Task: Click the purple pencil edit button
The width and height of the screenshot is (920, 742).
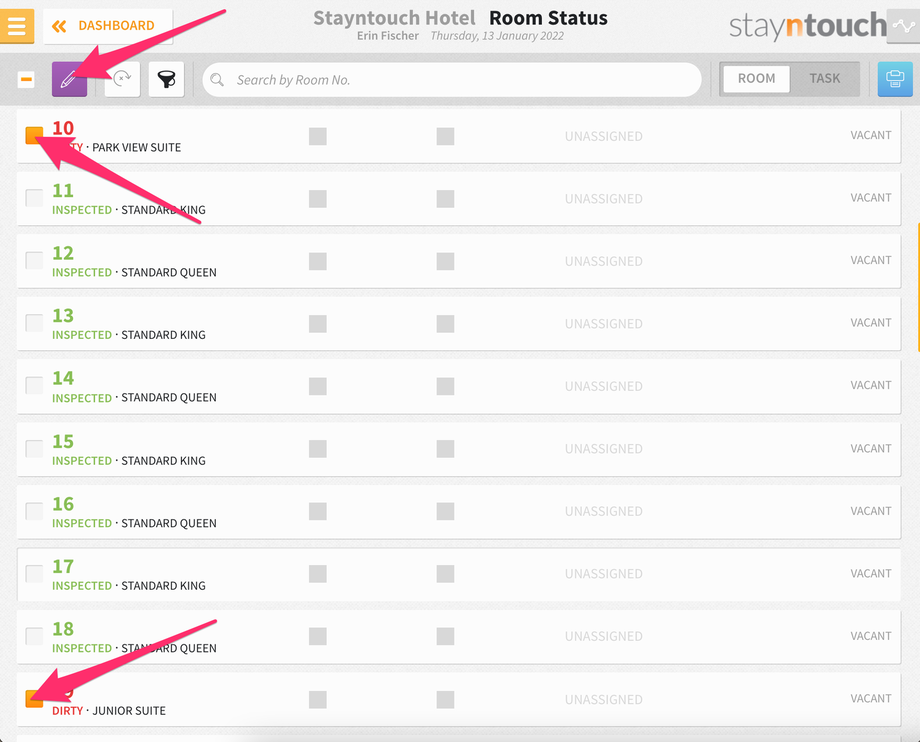Action: [x=69, y=79]
